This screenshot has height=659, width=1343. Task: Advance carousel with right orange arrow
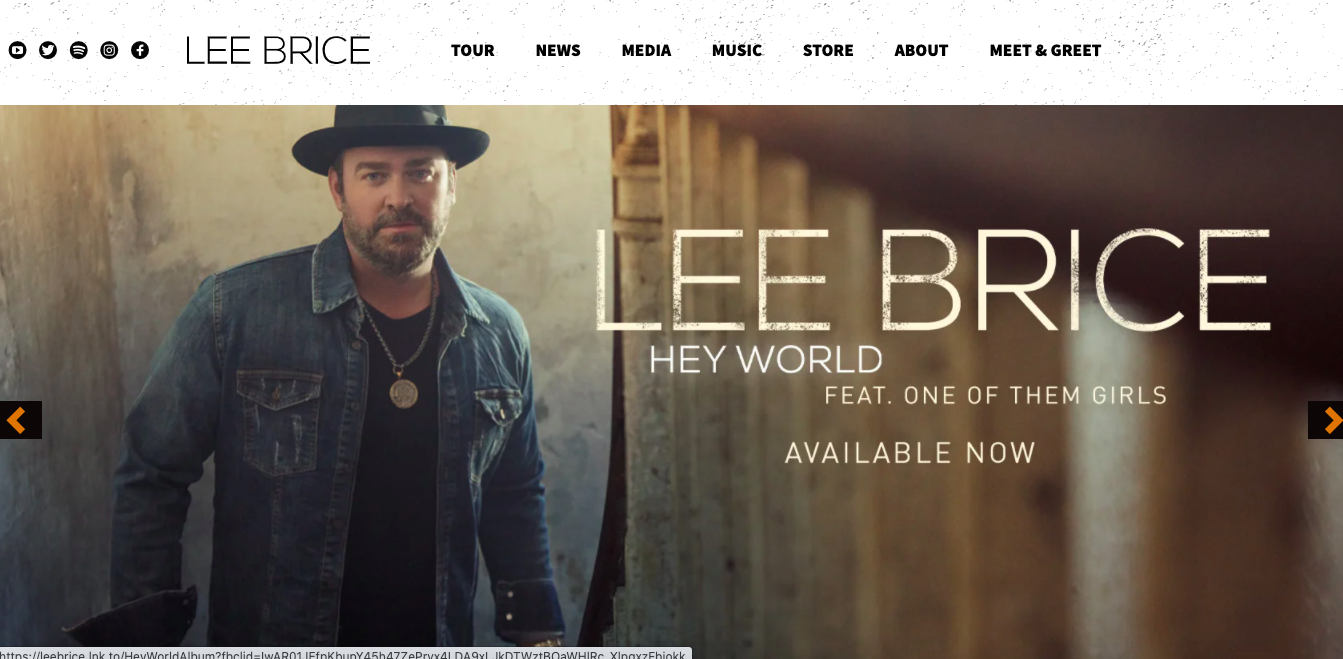pyautogui.click(x=1326, y=420)
